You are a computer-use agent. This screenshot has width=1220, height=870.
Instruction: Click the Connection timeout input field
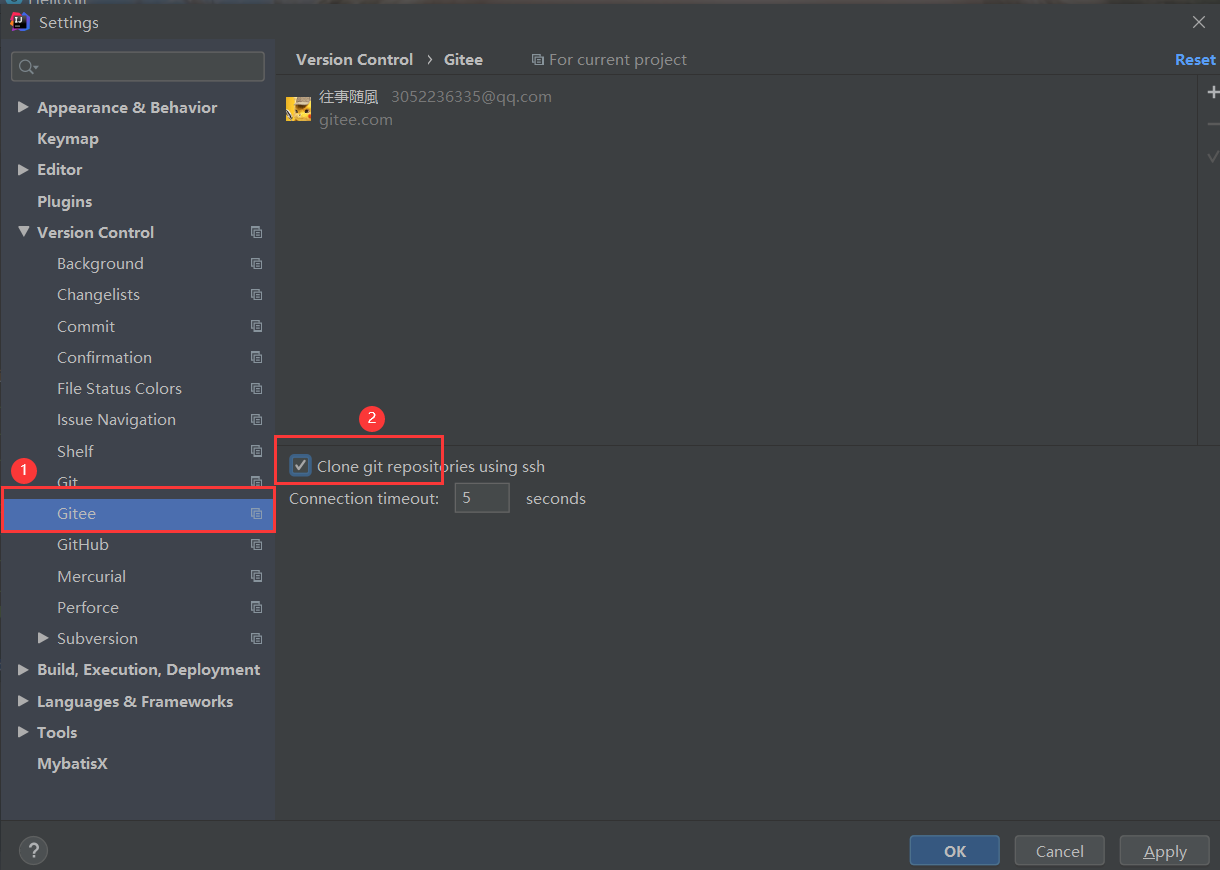(x=482, y=498)
